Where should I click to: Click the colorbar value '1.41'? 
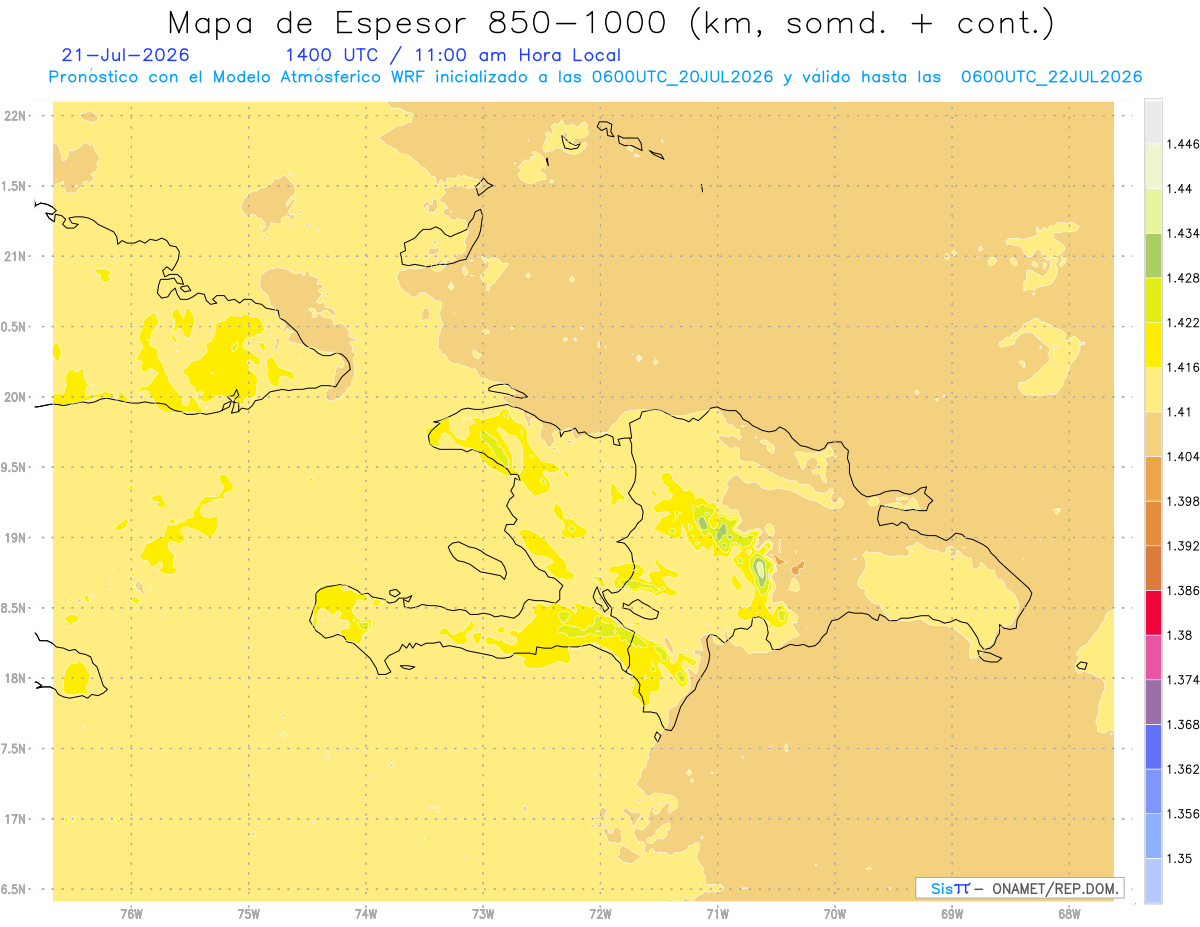point(1181,412)
